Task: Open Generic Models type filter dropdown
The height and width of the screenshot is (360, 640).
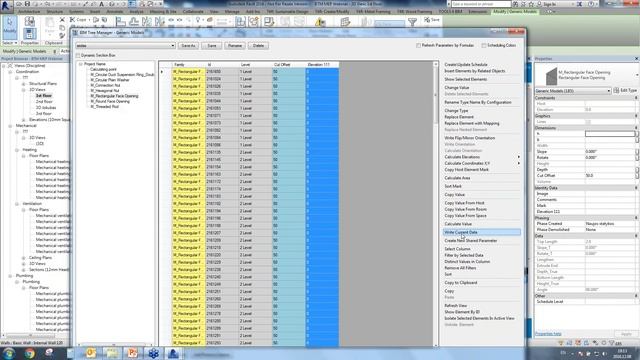Action: click(608, 91)
